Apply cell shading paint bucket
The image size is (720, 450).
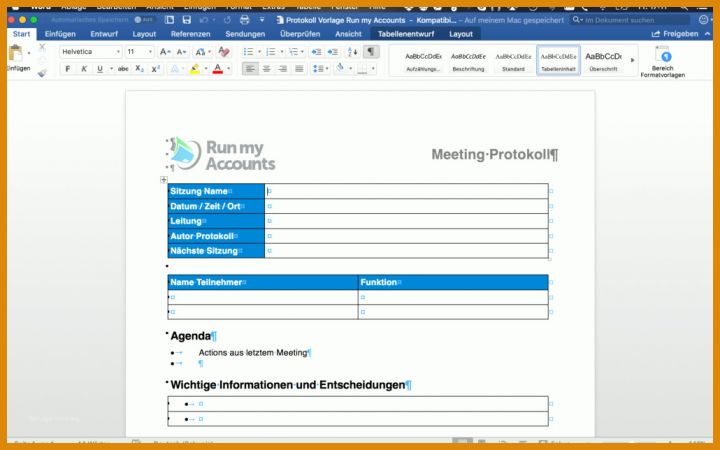click(x=340, y=69)
